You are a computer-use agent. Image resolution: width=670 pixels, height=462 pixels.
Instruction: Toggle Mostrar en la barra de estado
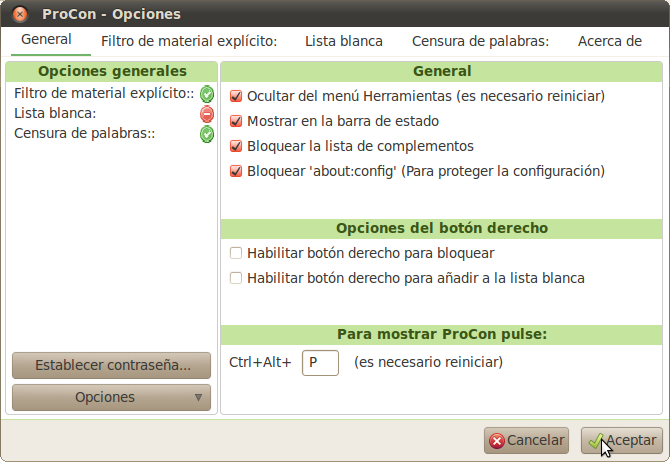236,121
